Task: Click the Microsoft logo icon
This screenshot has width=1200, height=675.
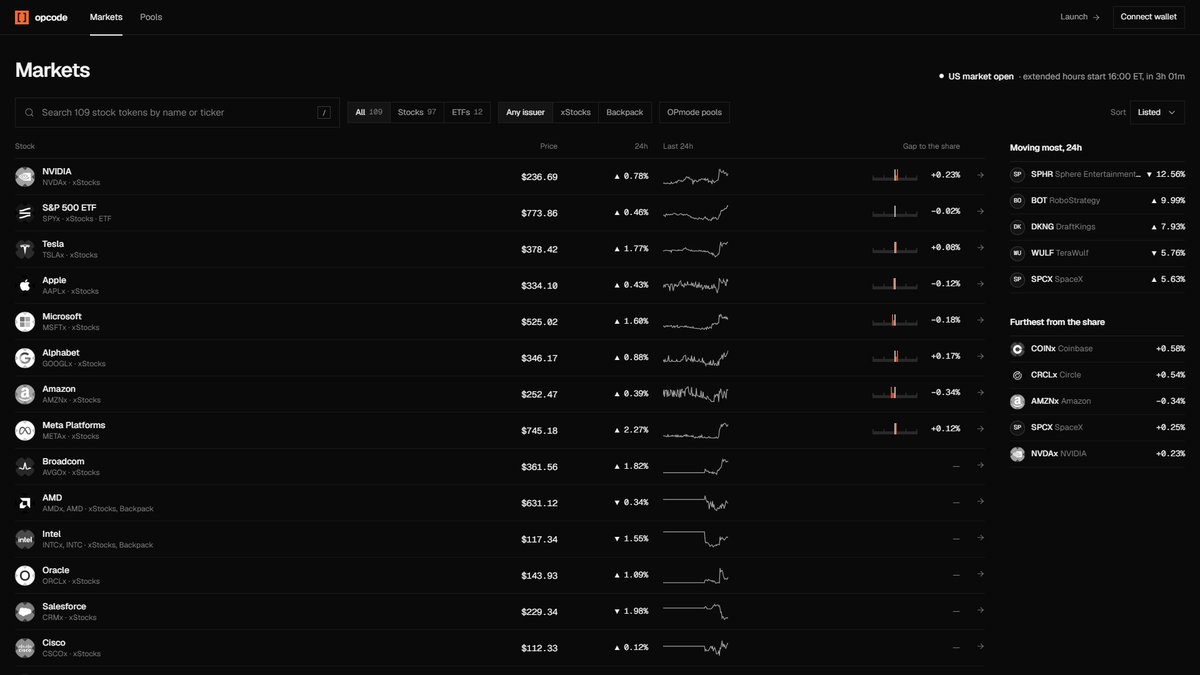Action: [x=25, y=322]
